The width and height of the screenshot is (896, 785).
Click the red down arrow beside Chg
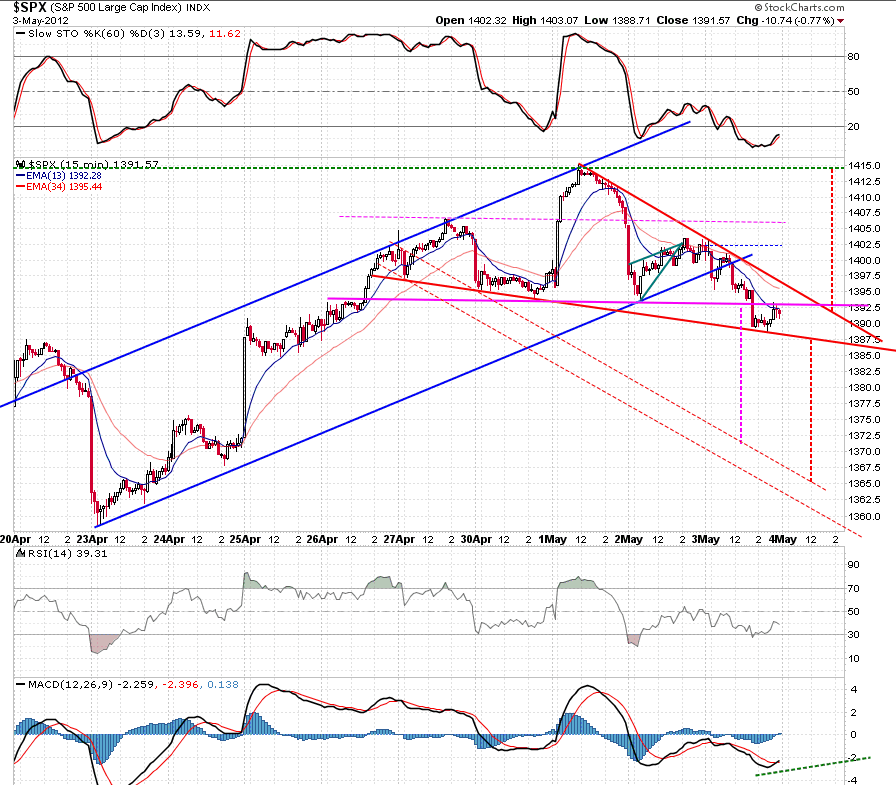[840, 21]
